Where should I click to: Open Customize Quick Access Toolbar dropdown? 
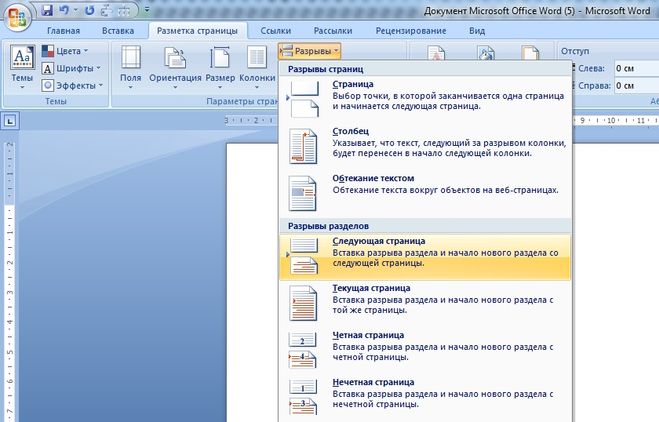coord(147,10)
